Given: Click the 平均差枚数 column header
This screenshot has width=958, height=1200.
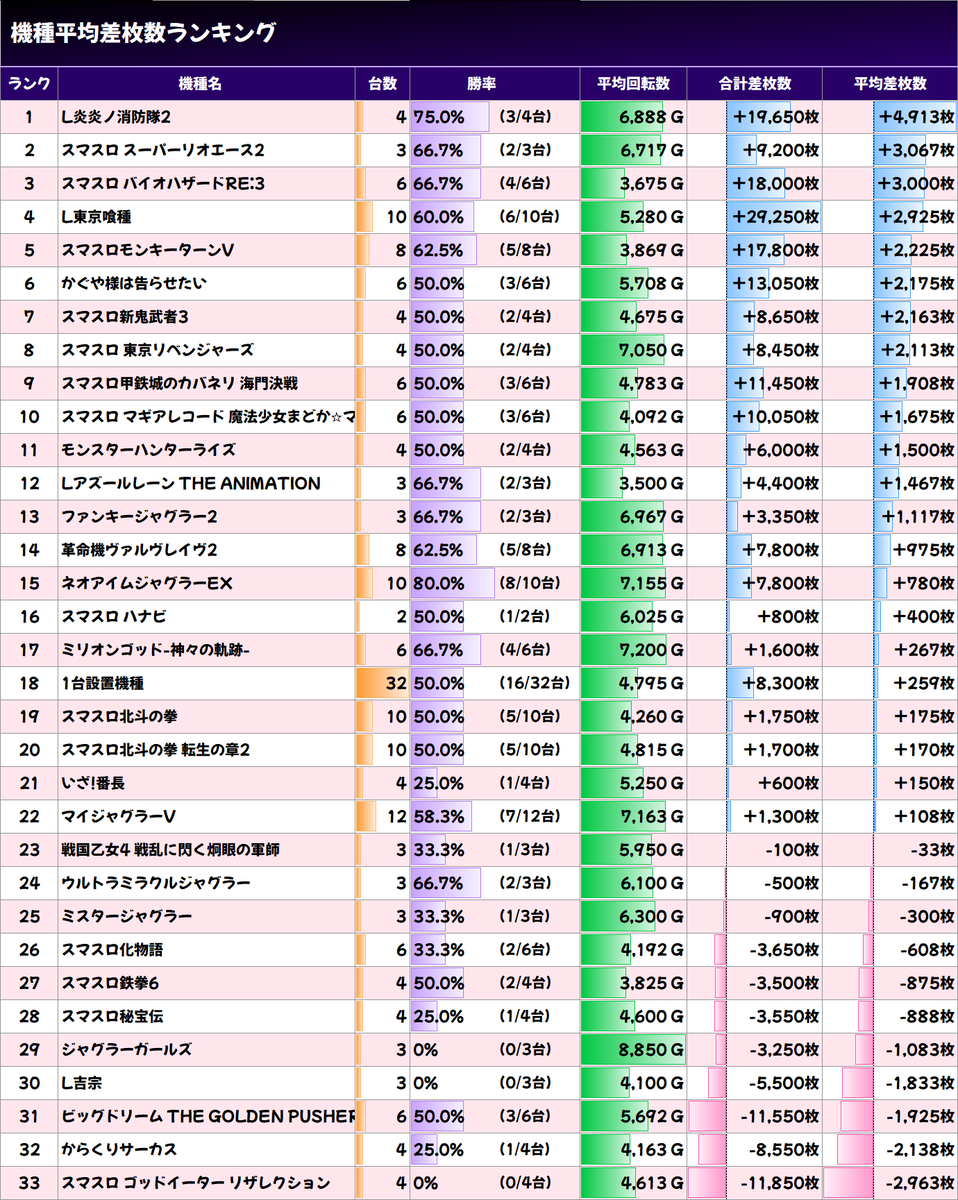Looking at the screenshot, I should [890, 83].
